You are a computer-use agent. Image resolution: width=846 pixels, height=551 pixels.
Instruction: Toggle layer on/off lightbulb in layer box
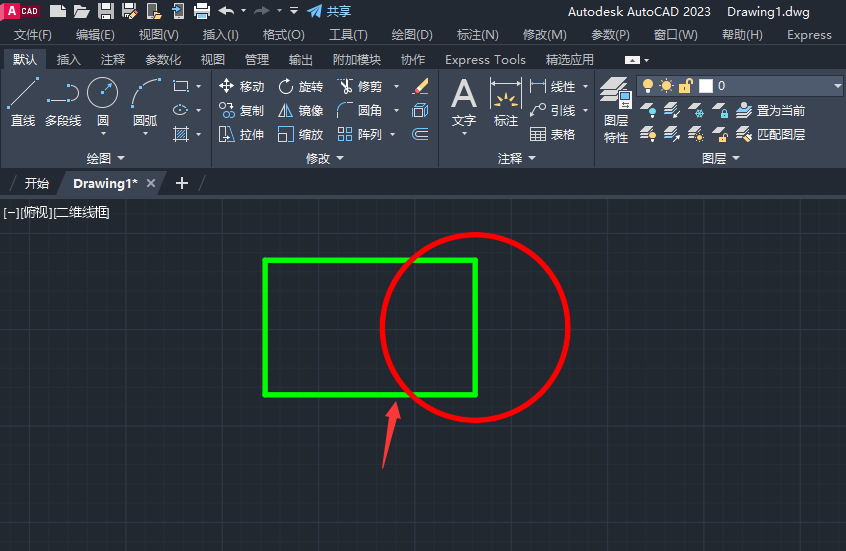point(648,86)
